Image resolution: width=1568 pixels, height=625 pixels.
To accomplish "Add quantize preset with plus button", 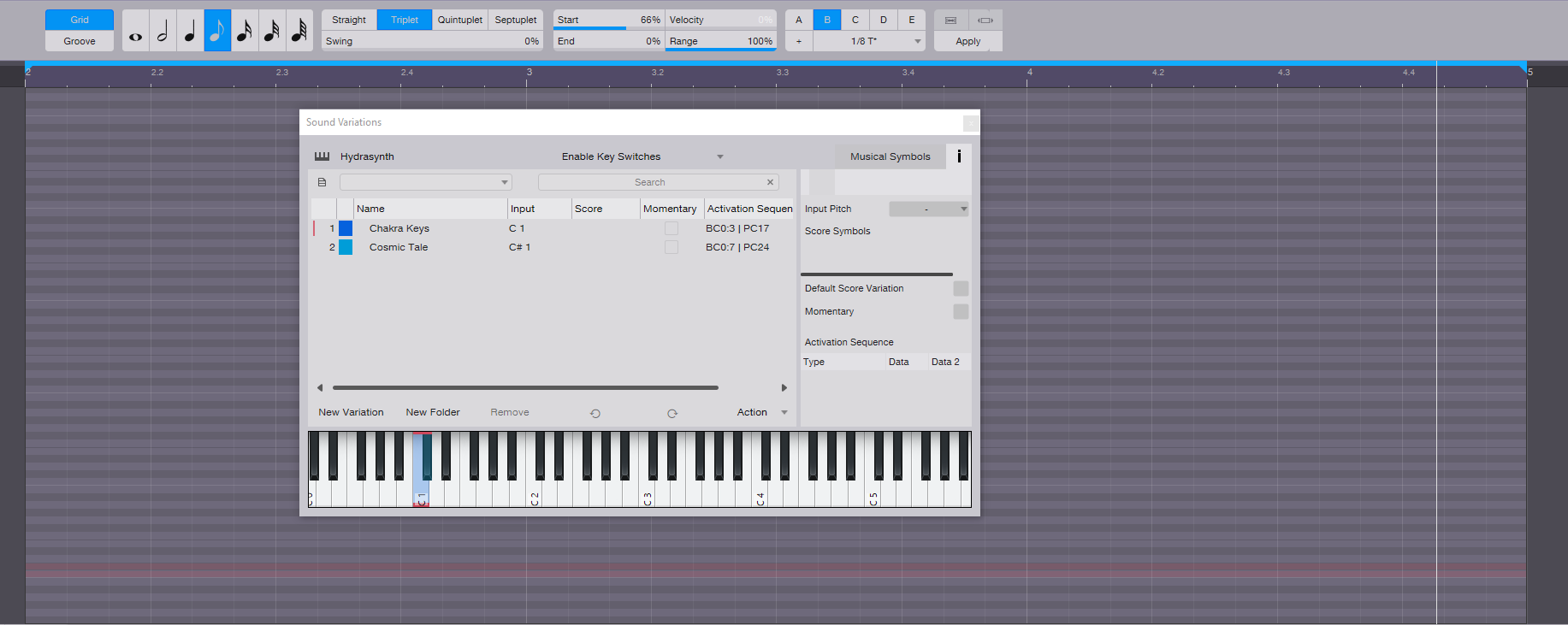I will (799, 41).
